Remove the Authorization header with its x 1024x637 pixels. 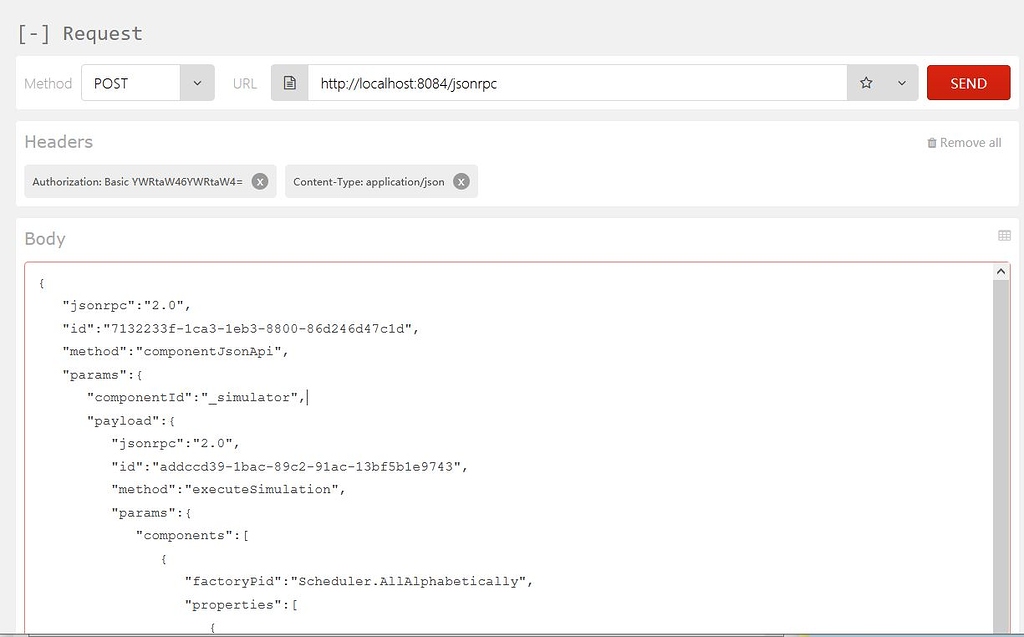260,182
